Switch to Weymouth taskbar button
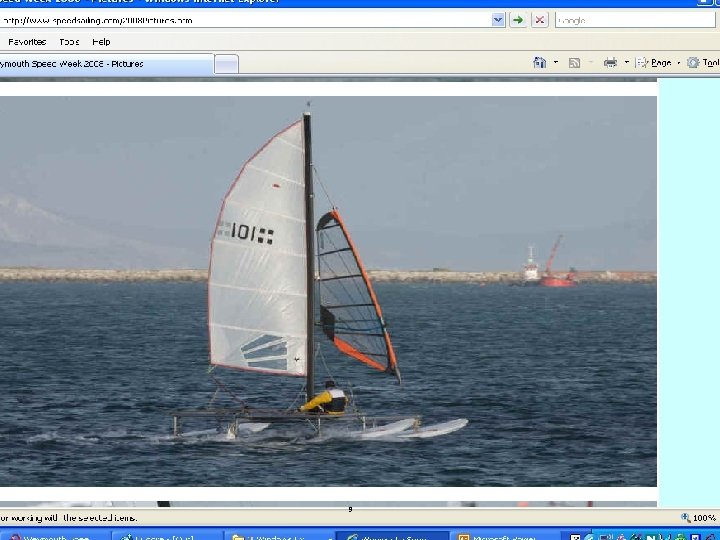This screenshot has height=540, width=720. (55, 537)
